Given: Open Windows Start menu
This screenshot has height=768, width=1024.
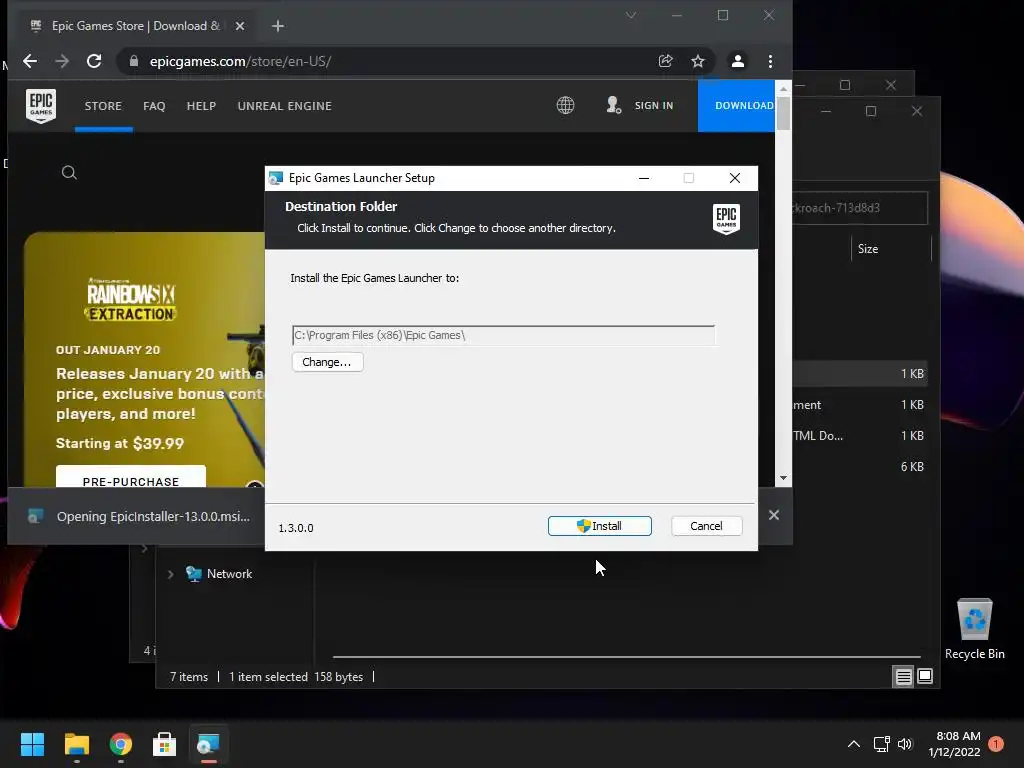Looking at the screenshot, I should [x=32, y=744].
